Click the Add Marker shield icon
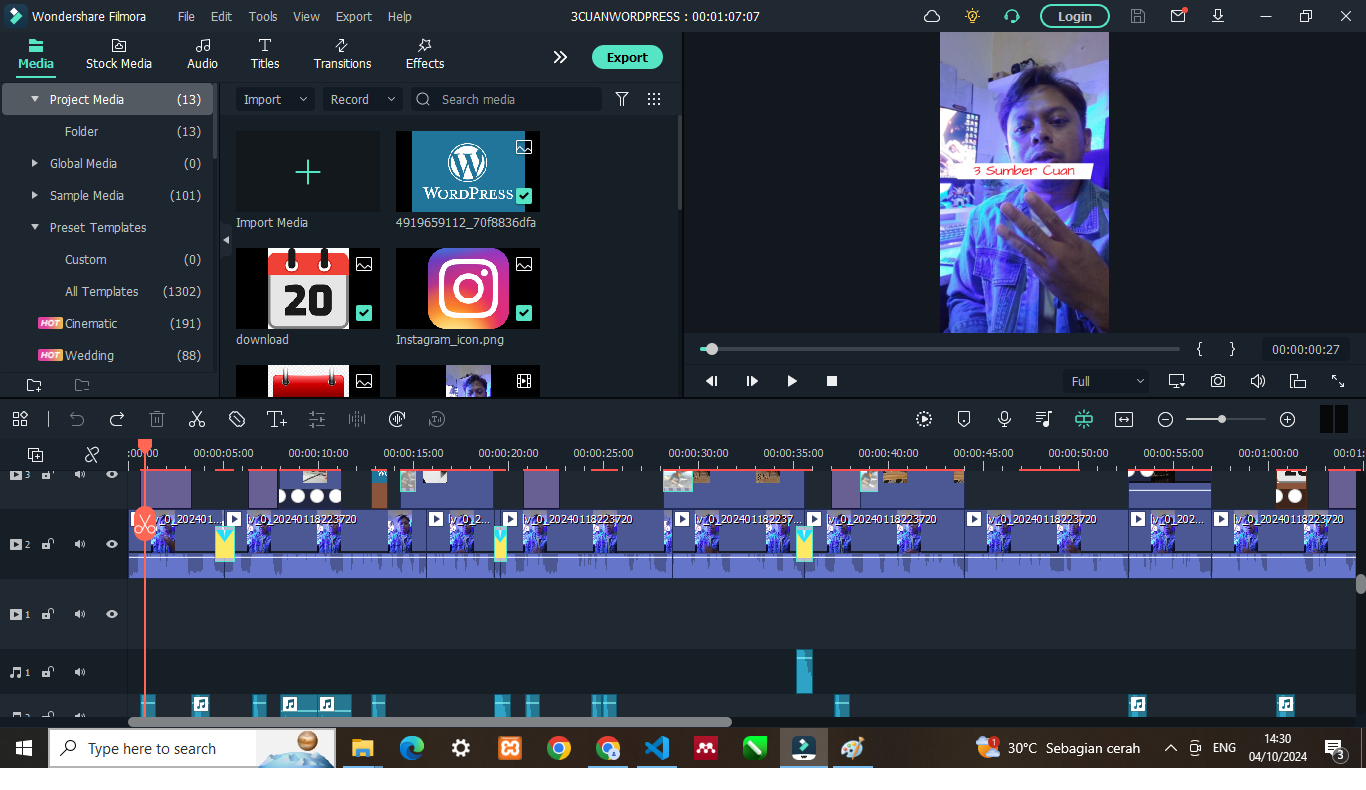This screenshot has width=1366, height=790. pos(964,419)
